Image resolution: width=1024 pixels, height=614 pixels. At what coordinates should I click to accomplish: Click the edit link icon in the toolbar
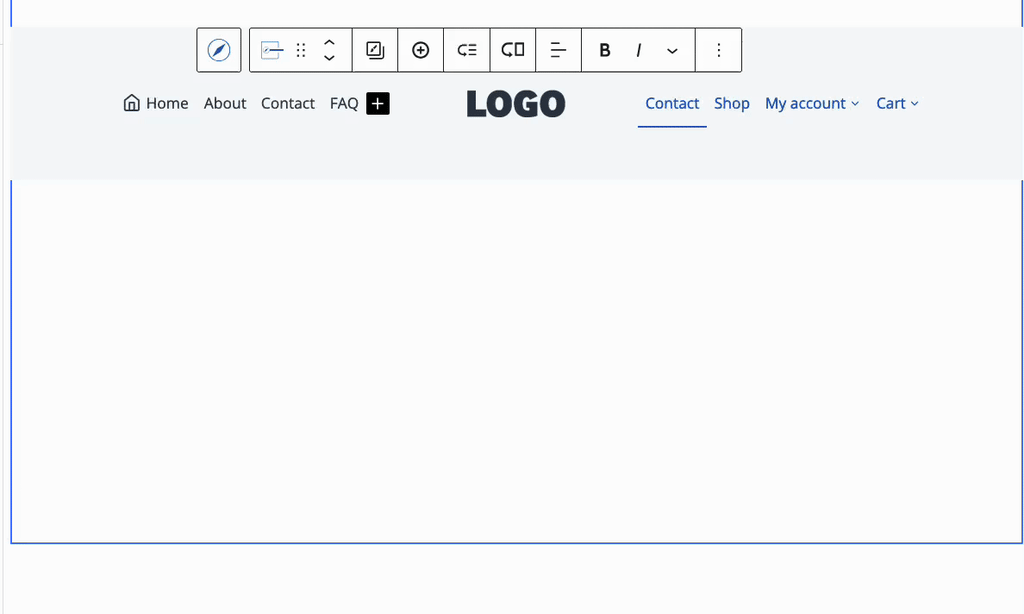click(x=375, y=50)
